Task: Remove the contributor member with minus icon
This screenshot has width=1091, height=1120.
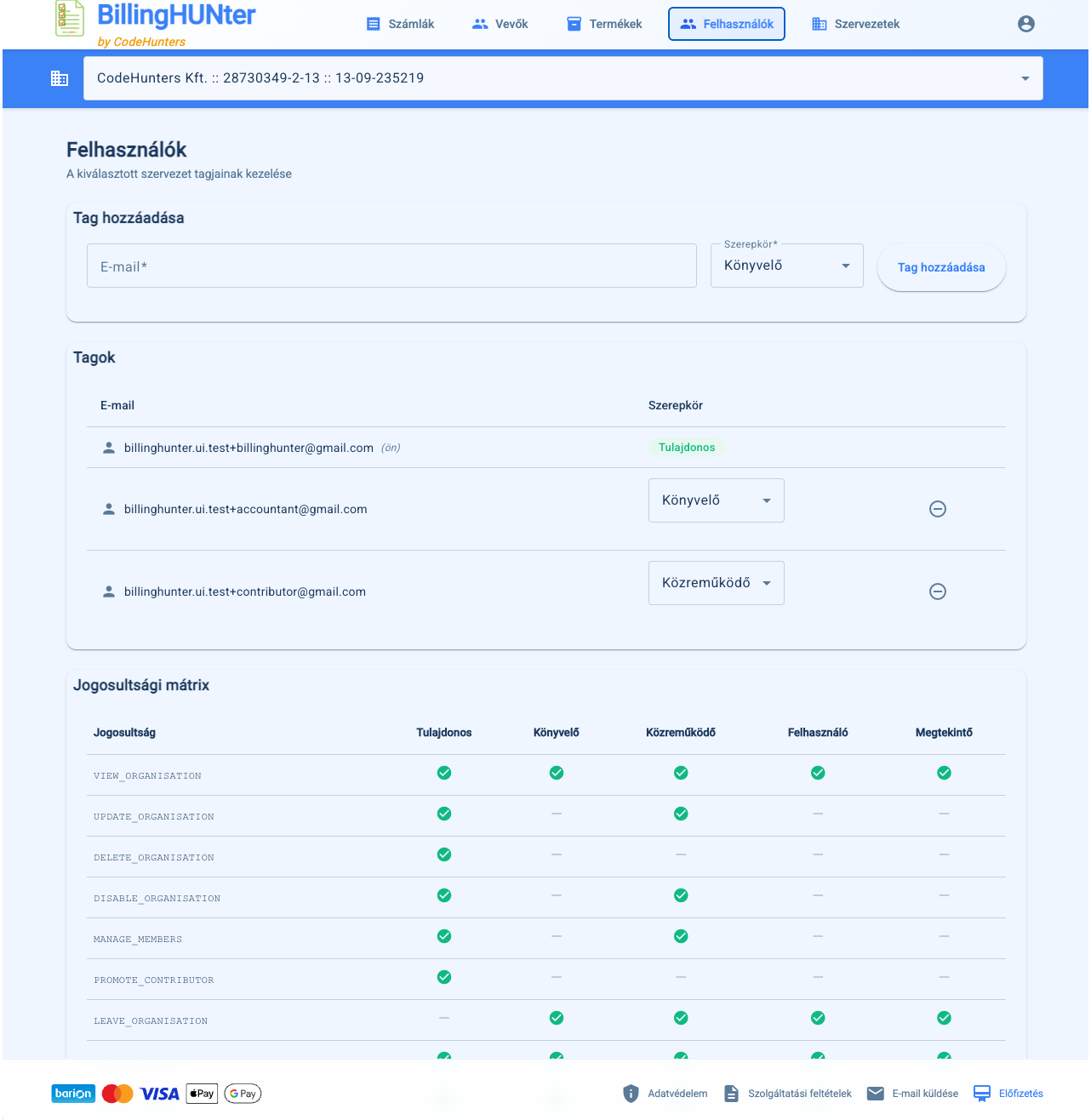Action: point(938,591)
